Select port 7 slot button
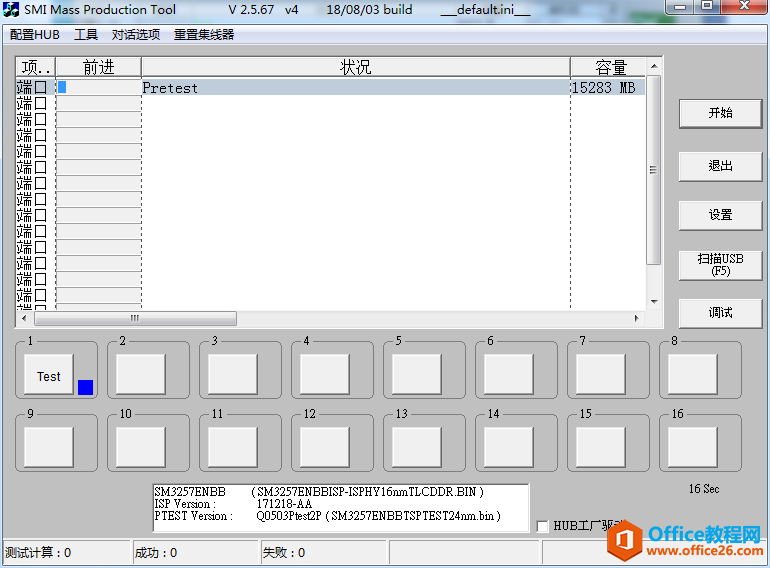 coord(601,375)
